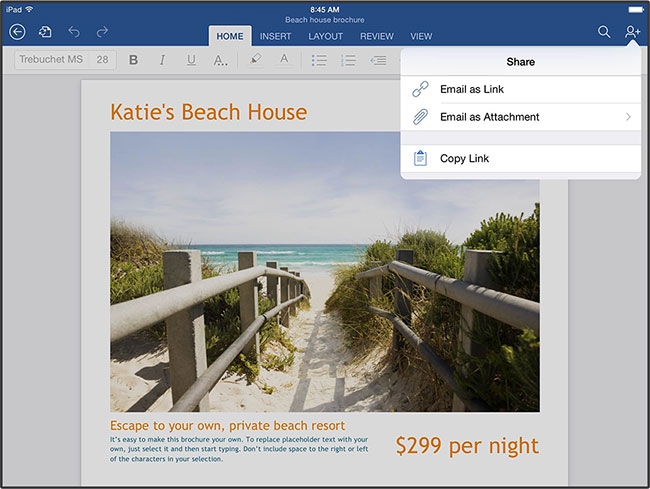
Task: Pick the font color button
Action: coord(284,60)
